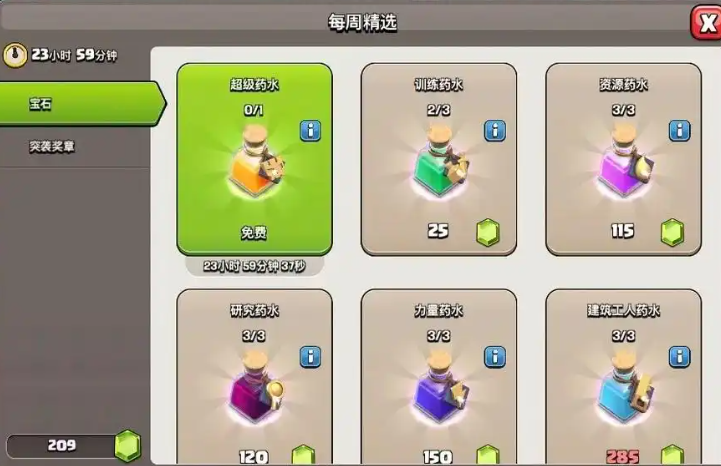Open info for 训练药水 potion
This screenshot has width=721, height=466.
(x=495, y=131)
